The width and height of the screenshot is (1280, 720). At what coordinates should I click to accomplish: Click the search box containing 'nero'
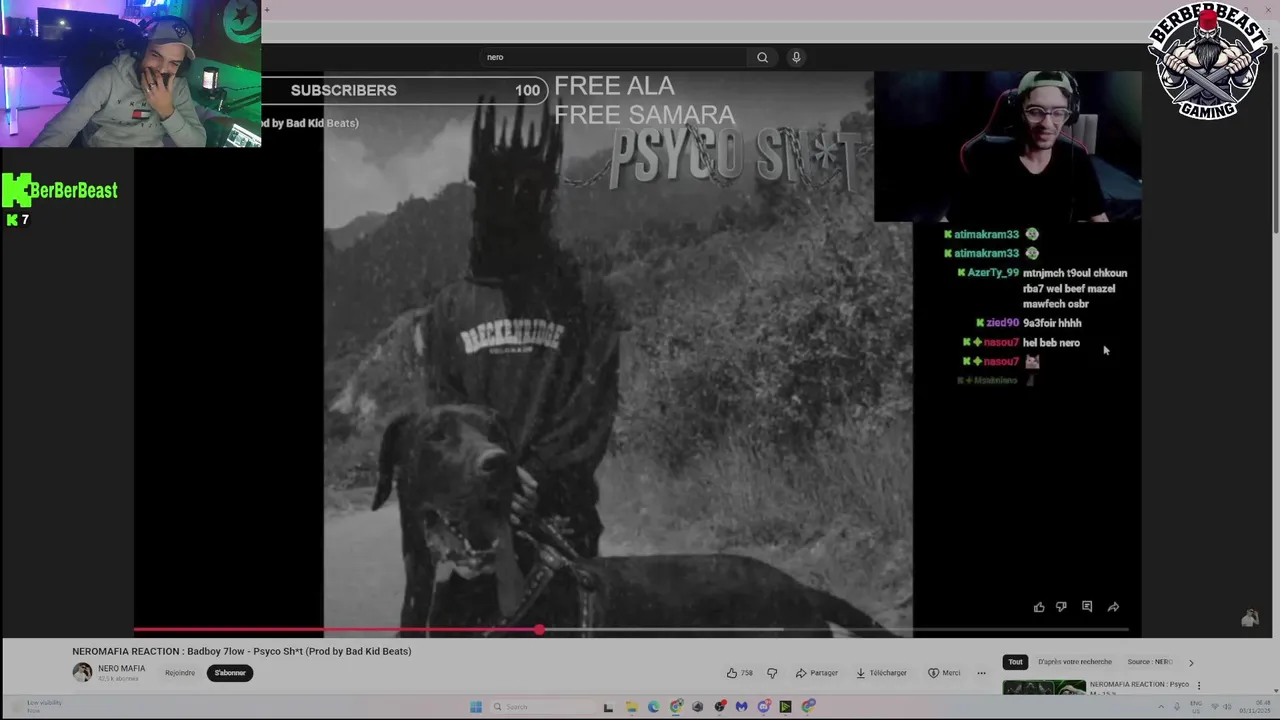[612, 57]
